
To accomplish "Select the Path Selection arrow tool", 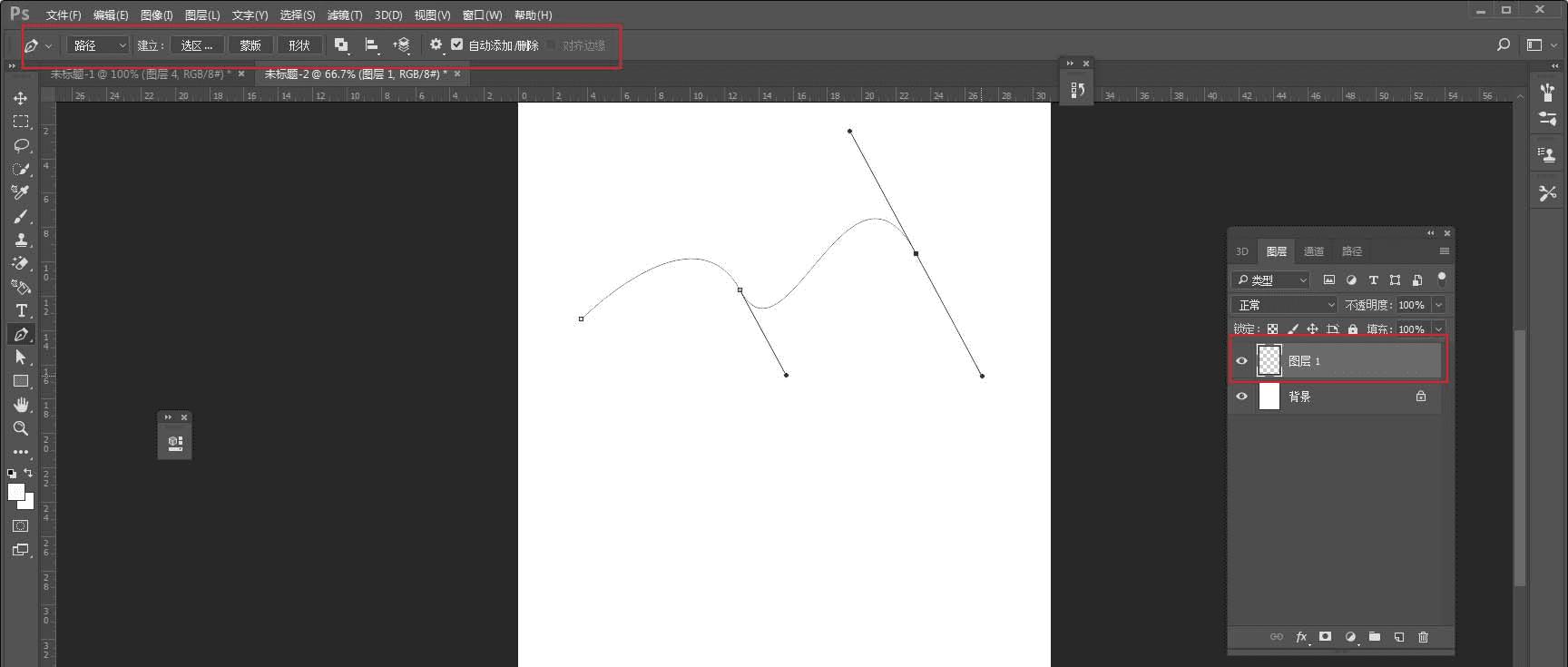I will click(x=20, y=358).
